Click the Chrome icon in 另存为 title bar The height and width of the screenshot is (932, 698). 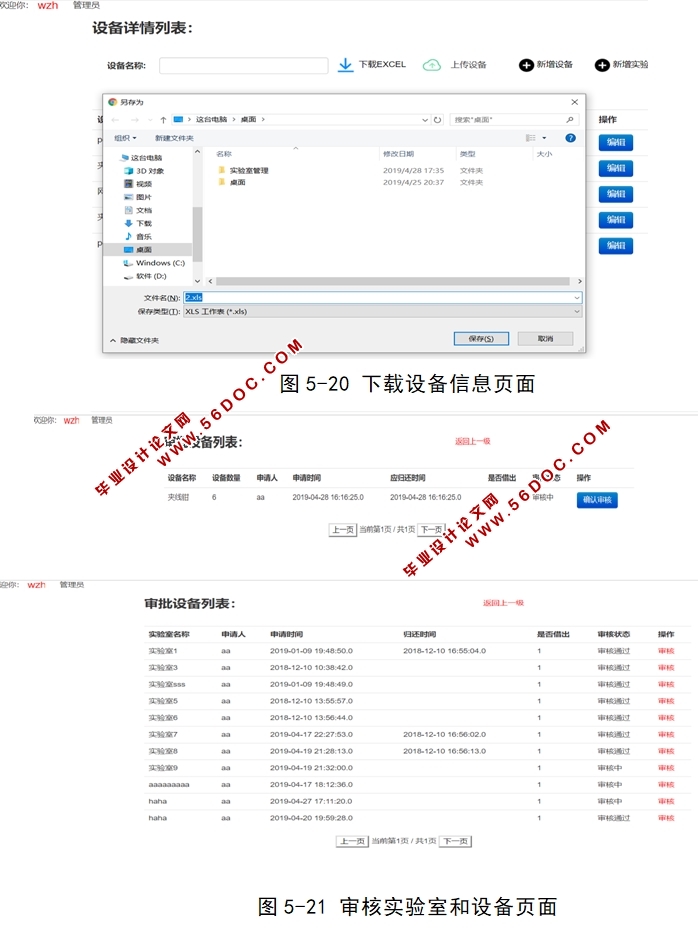[113, 102]
